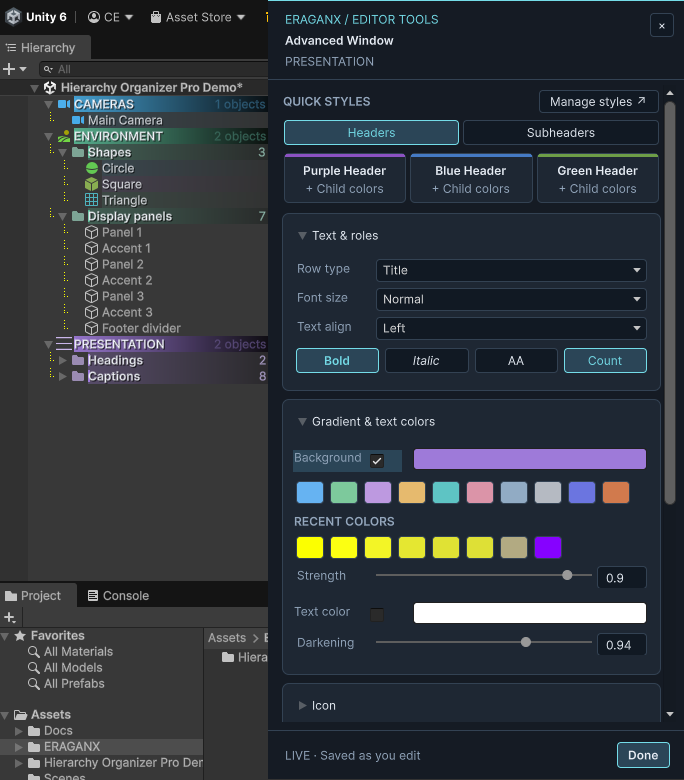Click the Project panel plus icon
The image size is (684, 780).
click(x=9, y=617)
